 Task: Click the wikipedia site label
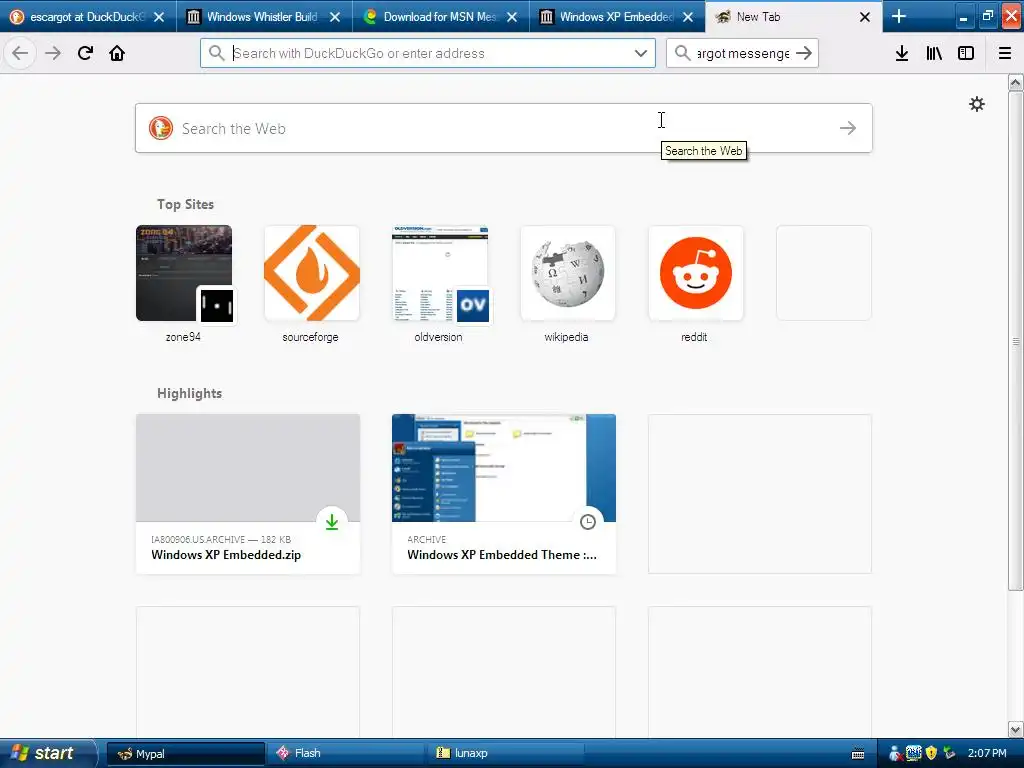pyautogui.click(x=566, y=337)
